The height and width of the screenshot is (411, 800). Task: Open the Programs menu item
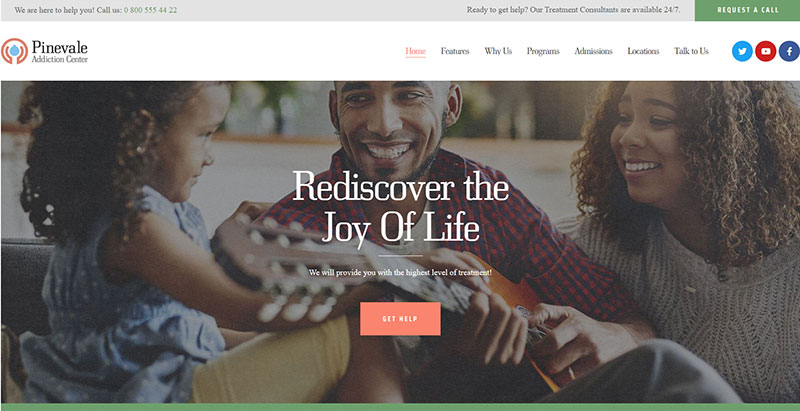tap(543, 51)
